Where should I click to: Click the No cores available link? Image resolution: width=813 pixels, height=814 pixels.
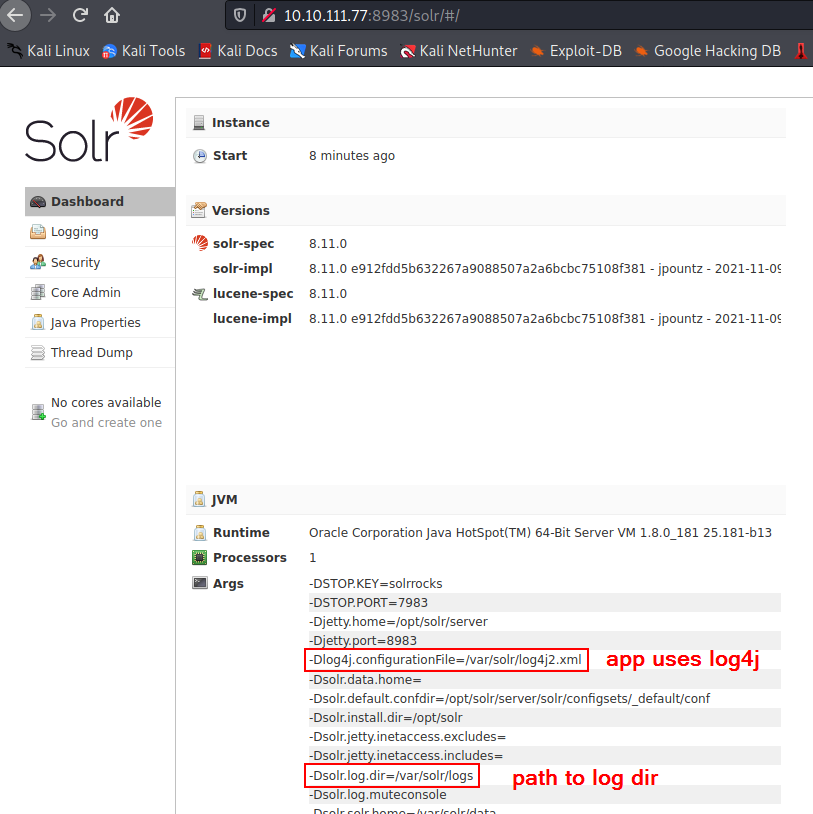tap(105, 402)
